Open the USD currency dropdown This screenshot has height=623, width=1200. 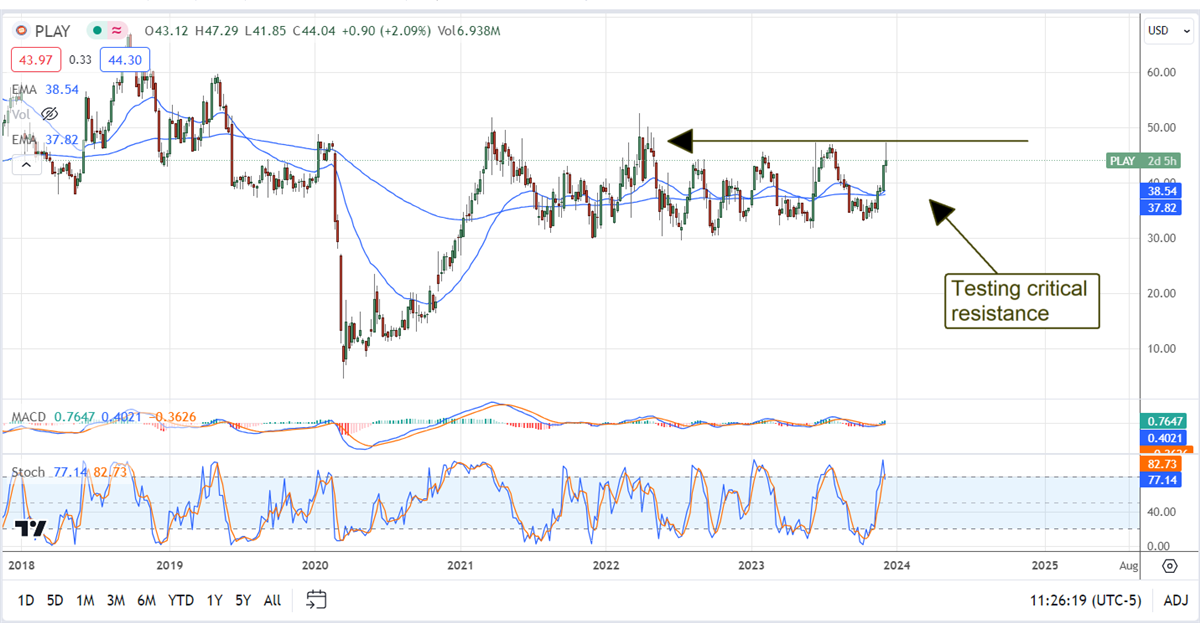click(1167, 31)
